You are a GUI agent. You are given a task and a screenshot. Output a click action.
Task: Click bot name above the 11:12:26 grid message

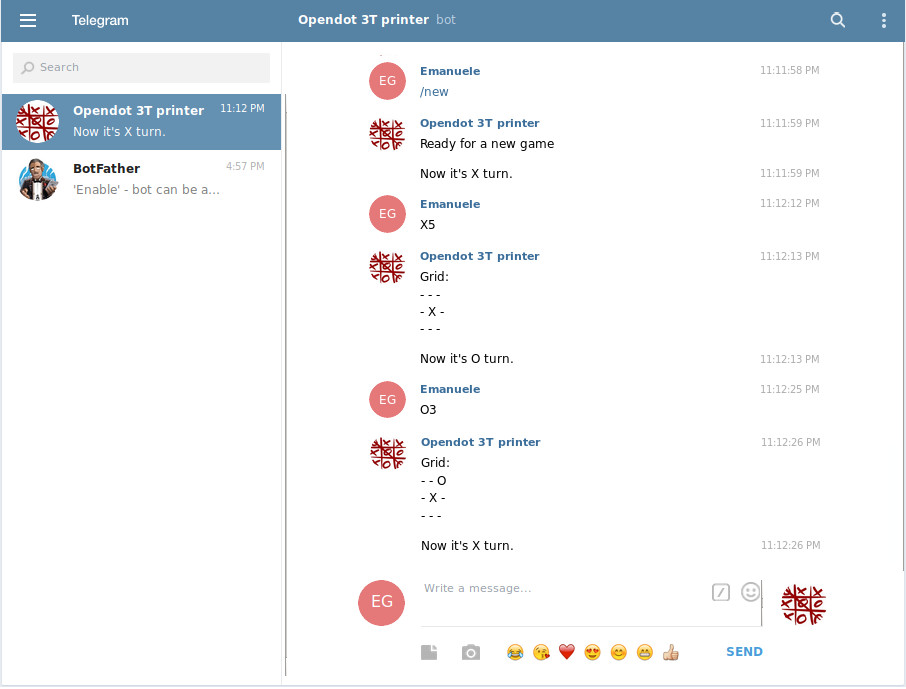click(x=481, y=442)
